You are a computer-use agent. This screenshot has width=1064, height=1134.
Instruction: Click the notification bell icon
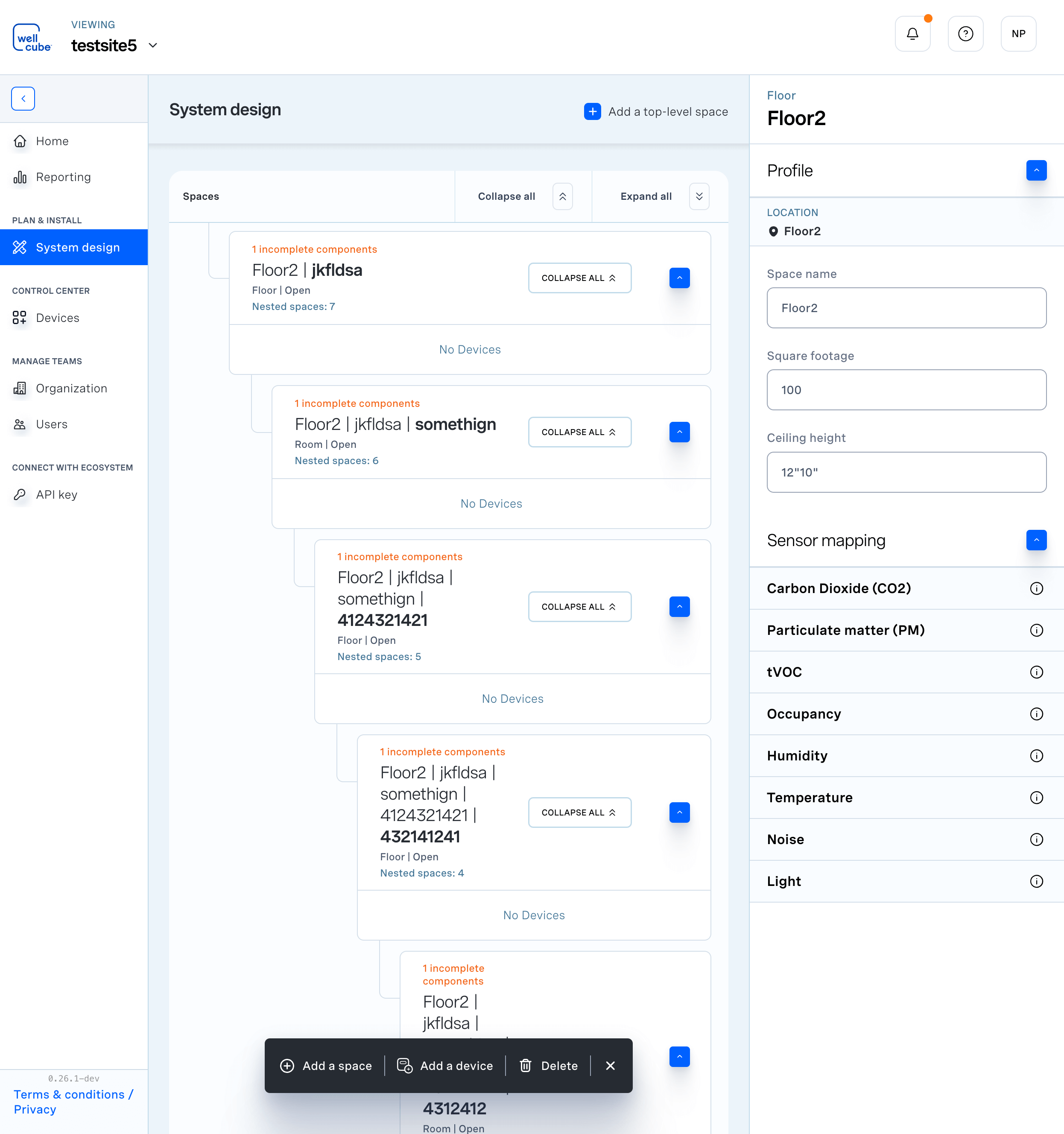click(912, 34)
